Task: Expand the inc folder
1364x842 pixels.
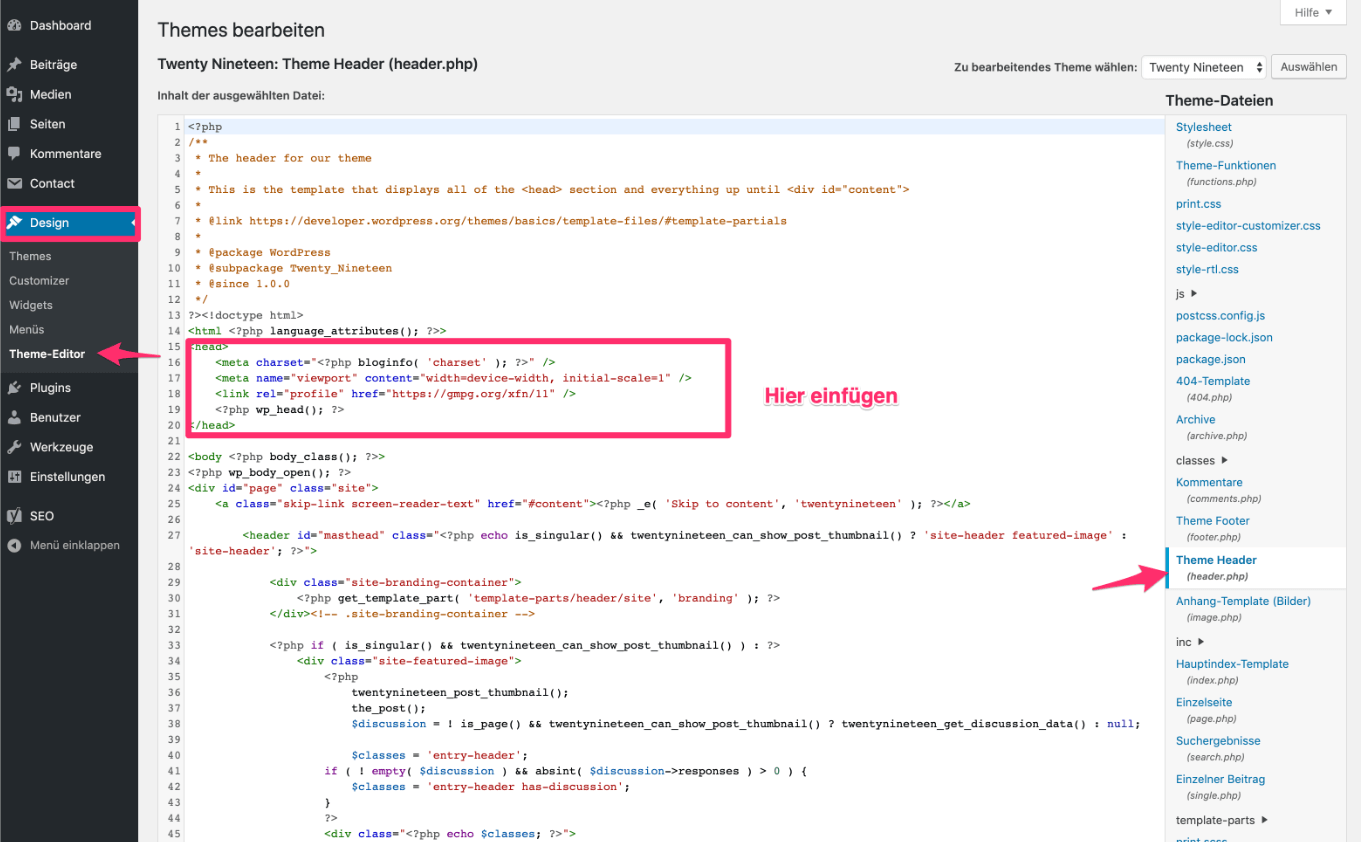Action: [x=1190, y=642]
